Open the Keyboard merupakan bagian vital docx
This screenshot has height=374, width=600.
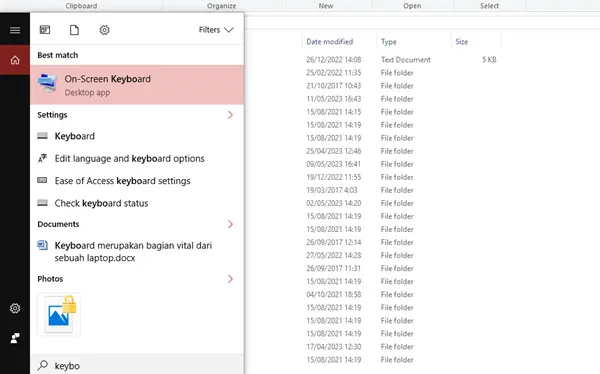coord(137,252)
